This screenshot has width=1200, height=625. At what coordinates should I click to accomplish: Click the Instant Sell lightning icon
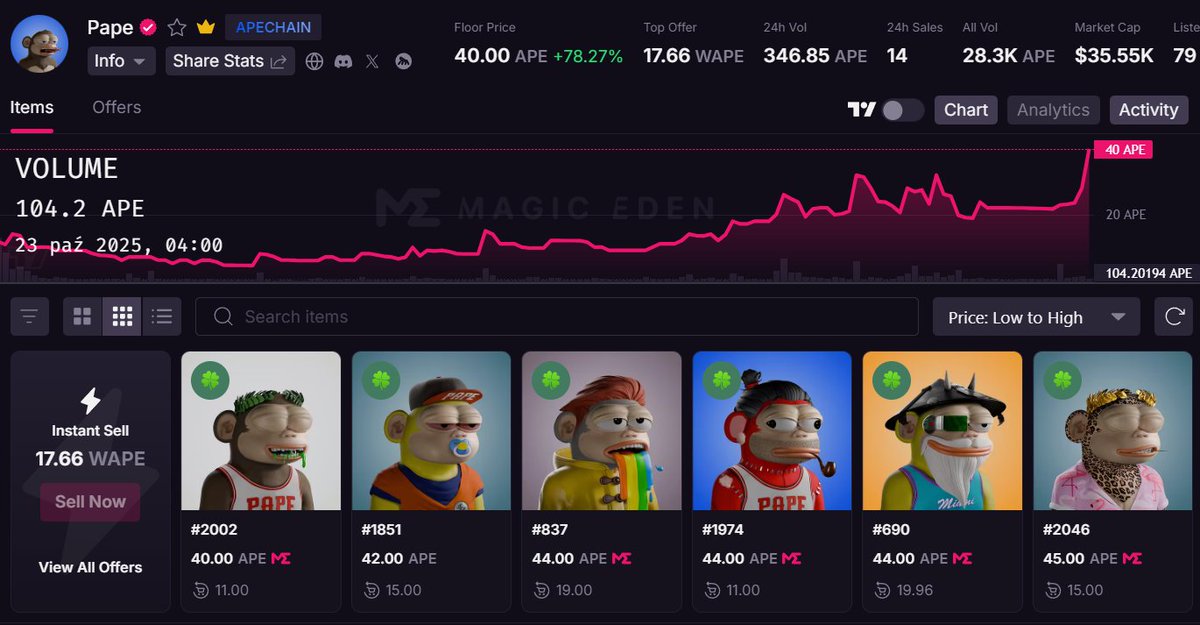pyautogui.click(x=90, y=401)
